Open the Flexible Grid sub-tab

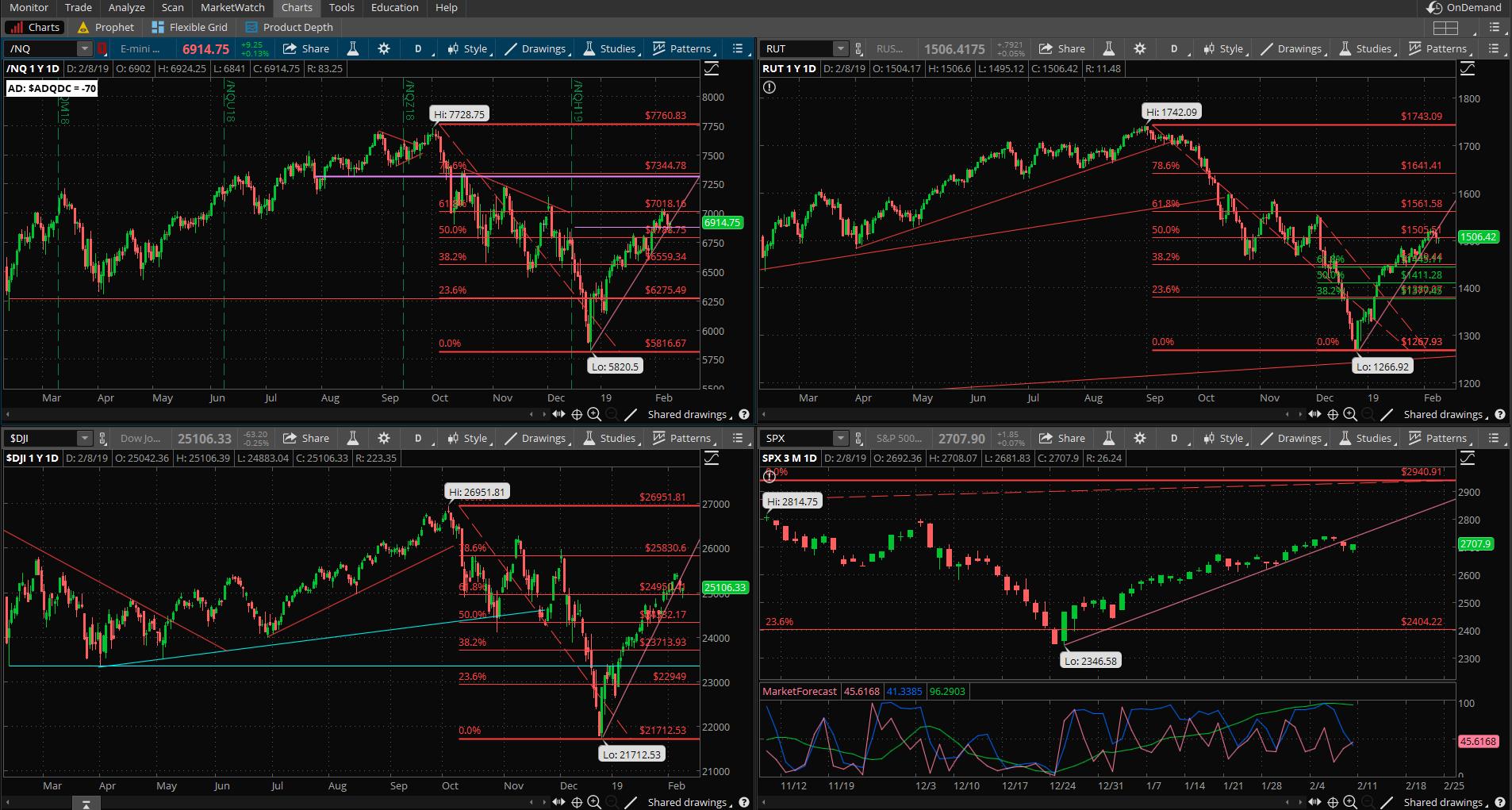[x=190, y=27]
